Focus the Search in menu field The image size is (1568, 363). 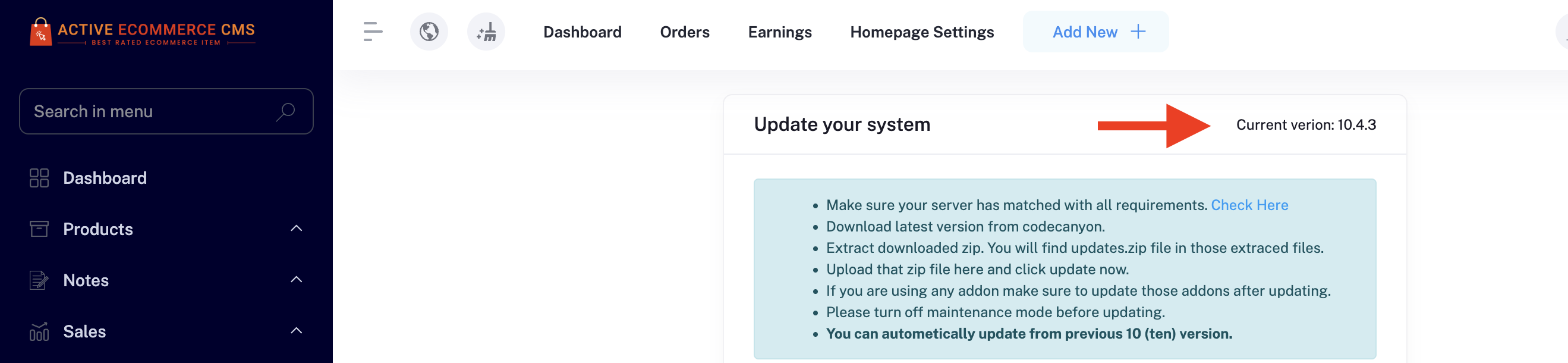point(166,111)
